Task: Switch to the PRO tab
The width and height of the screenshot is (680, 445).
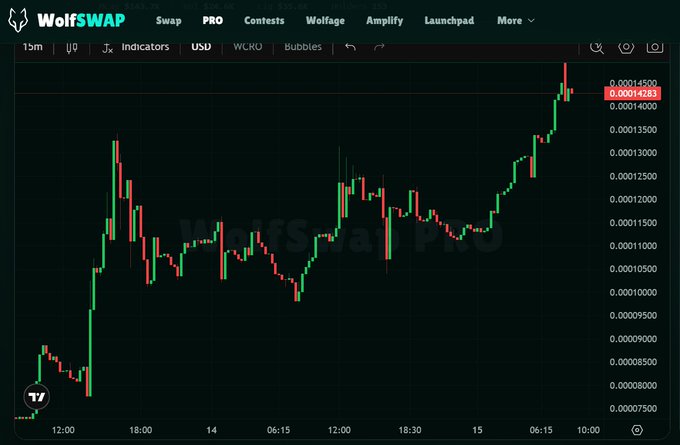Action: pyautogui.click(x=212, y=20)
